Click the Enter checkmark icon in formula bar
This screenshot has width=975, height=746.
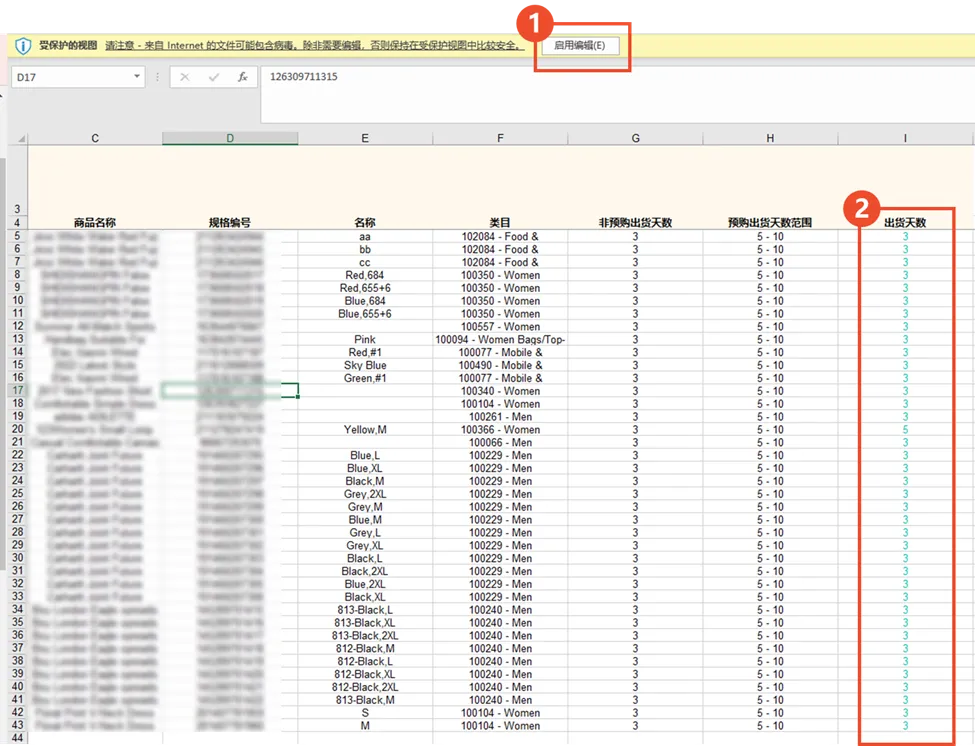[213, 77]
